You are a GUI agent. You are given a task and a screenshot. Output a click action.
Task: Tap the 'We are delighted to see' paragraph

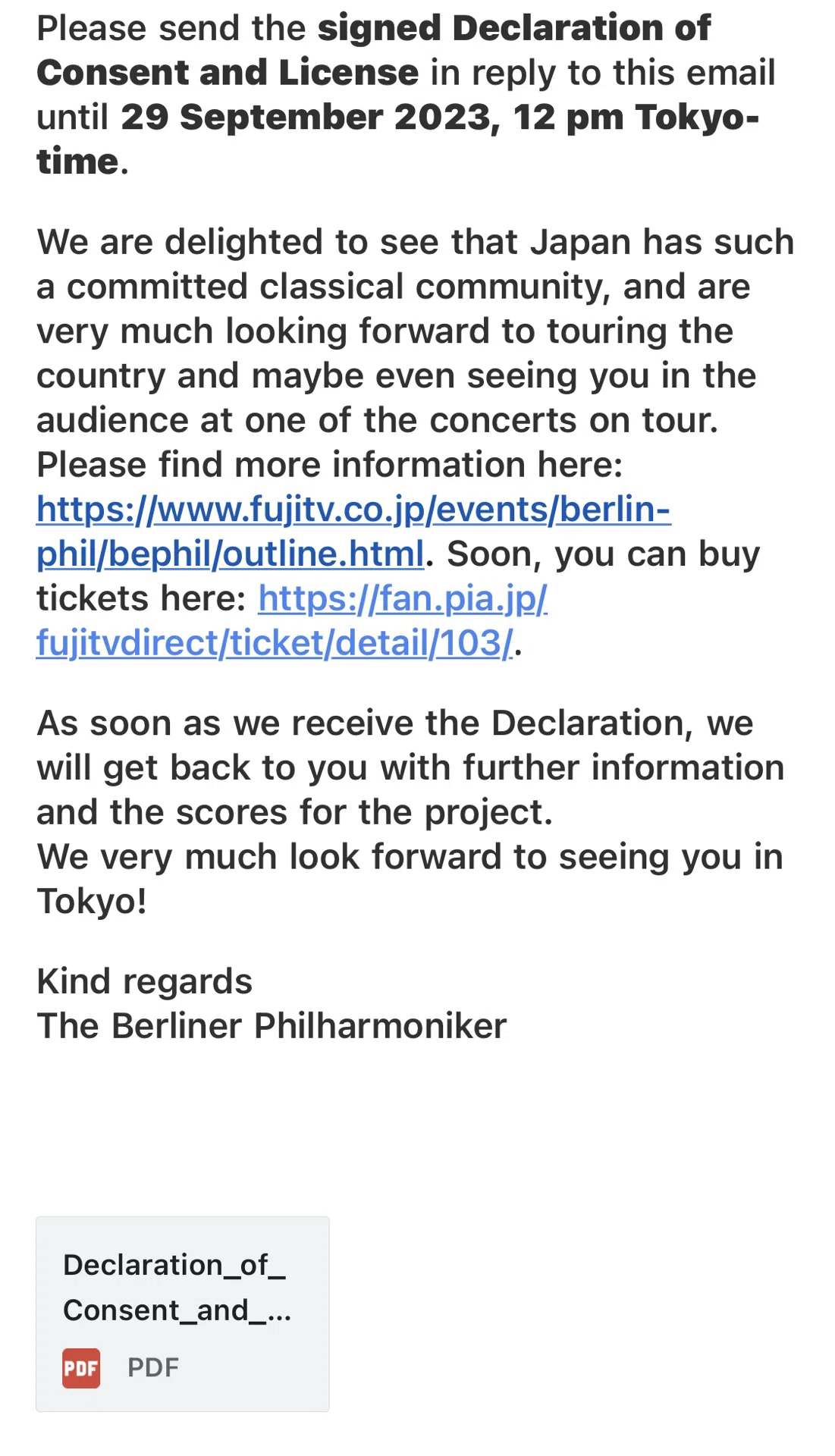click(x=415, y=331)
